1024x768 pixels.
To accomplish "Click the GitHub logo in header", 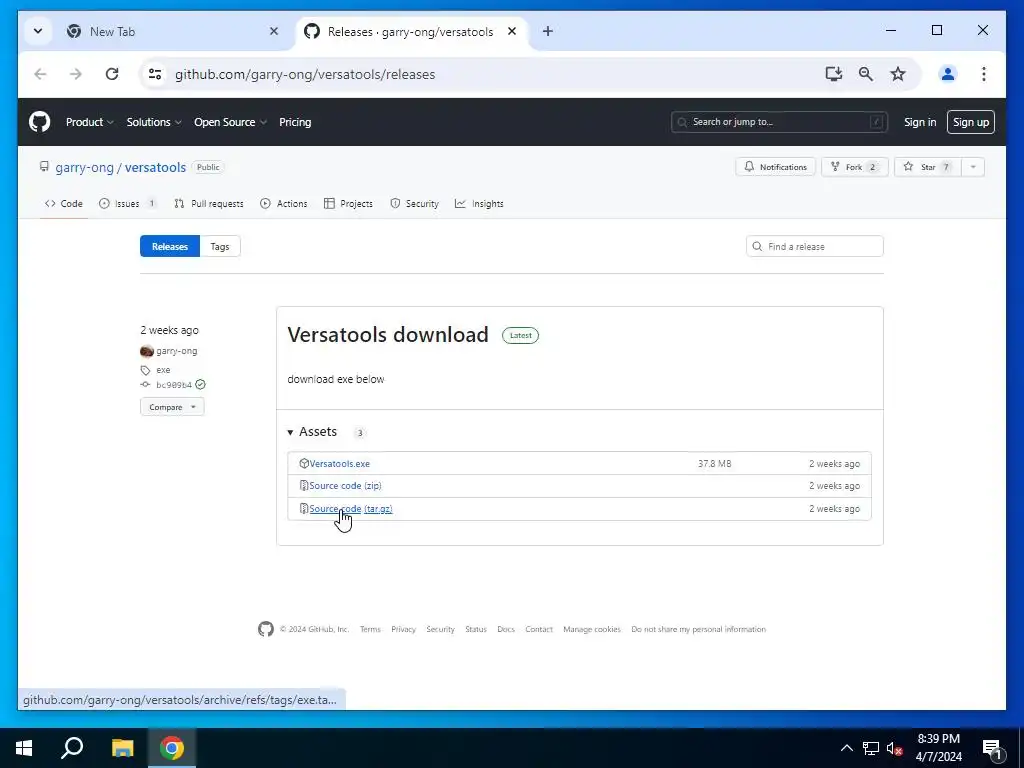I will [40, 122].
